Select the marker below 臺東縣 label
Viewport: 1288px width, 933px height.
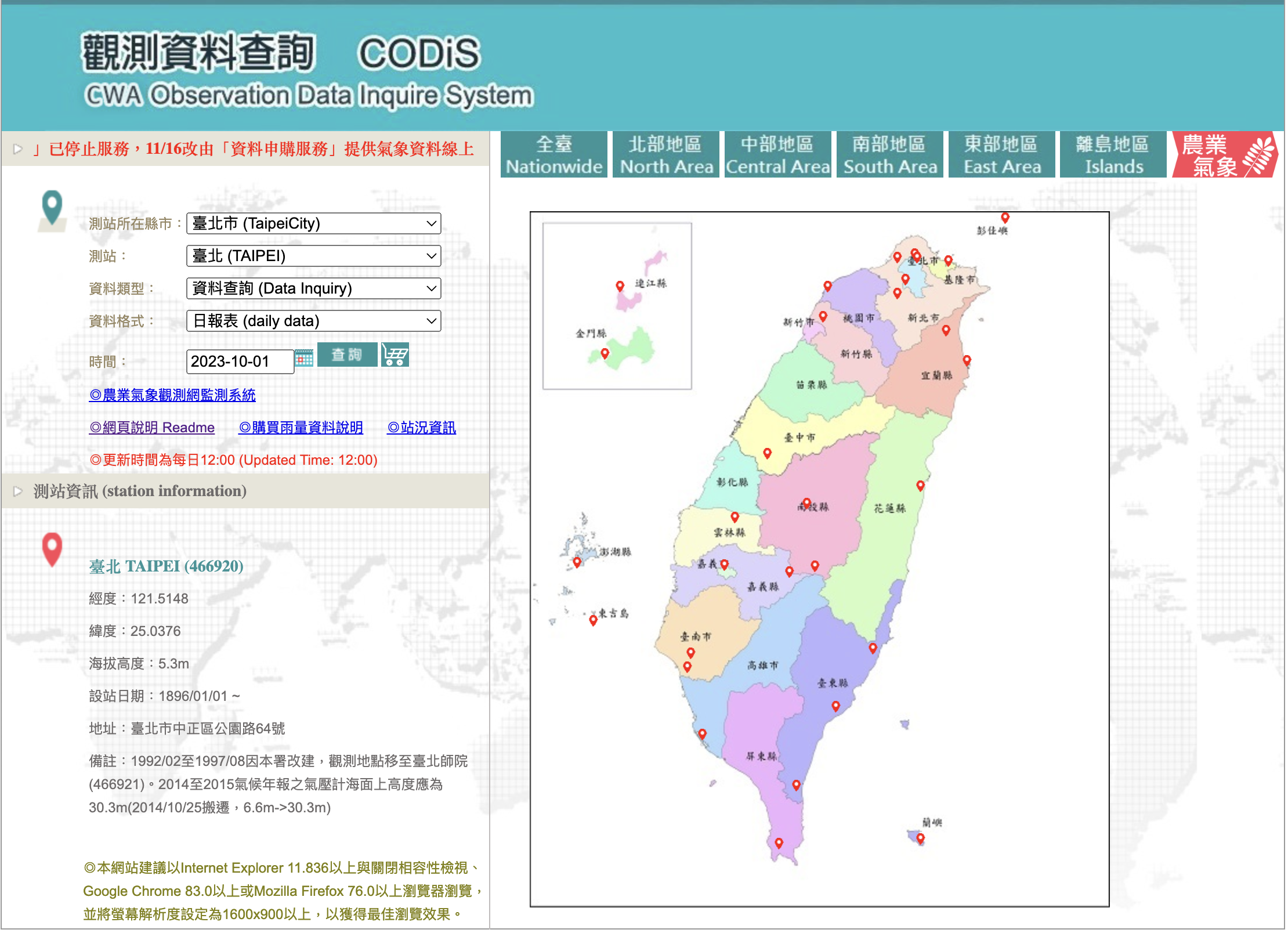836,706
